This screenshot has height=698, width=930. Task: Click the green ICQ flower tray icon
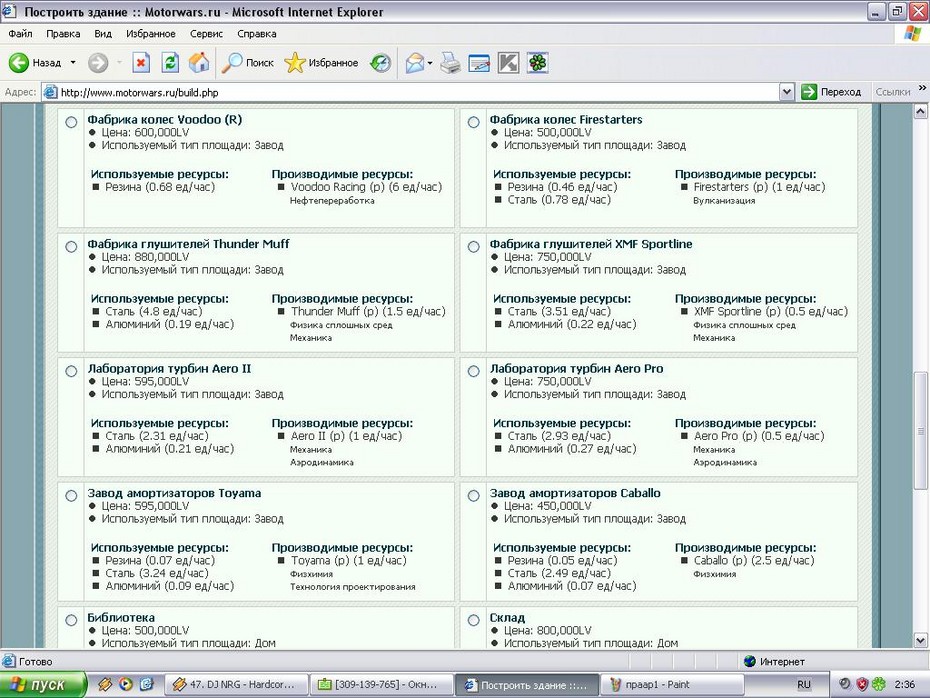878,684
